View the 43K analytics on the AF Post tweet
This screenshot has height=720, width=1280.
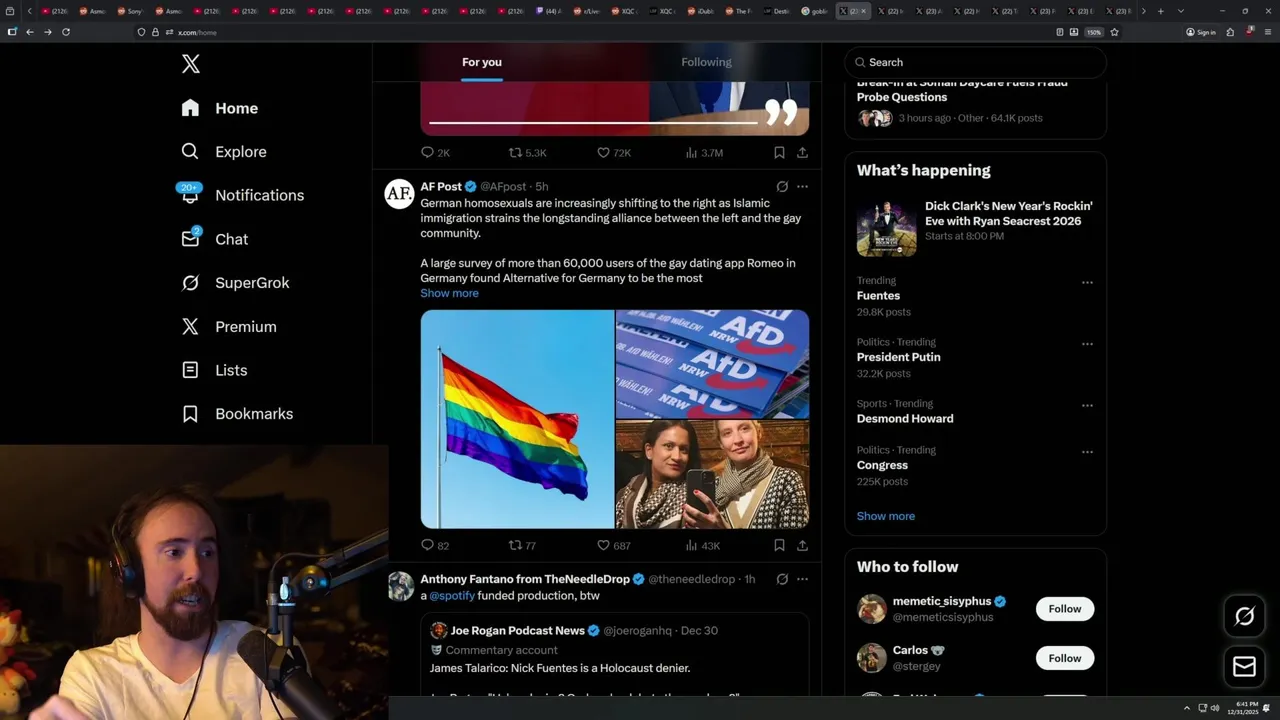(702, 546)
